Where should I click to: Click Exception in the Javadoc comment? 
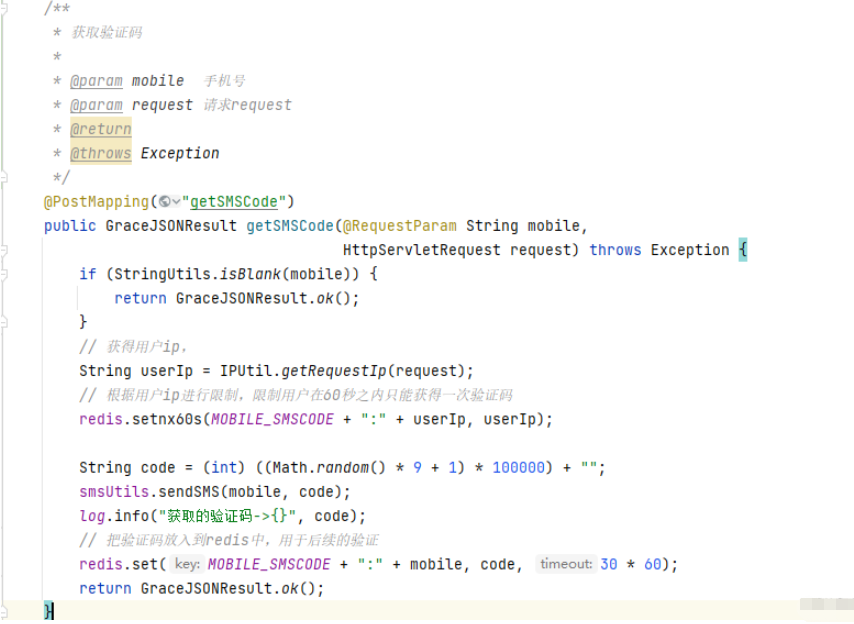tap(180, 153)
